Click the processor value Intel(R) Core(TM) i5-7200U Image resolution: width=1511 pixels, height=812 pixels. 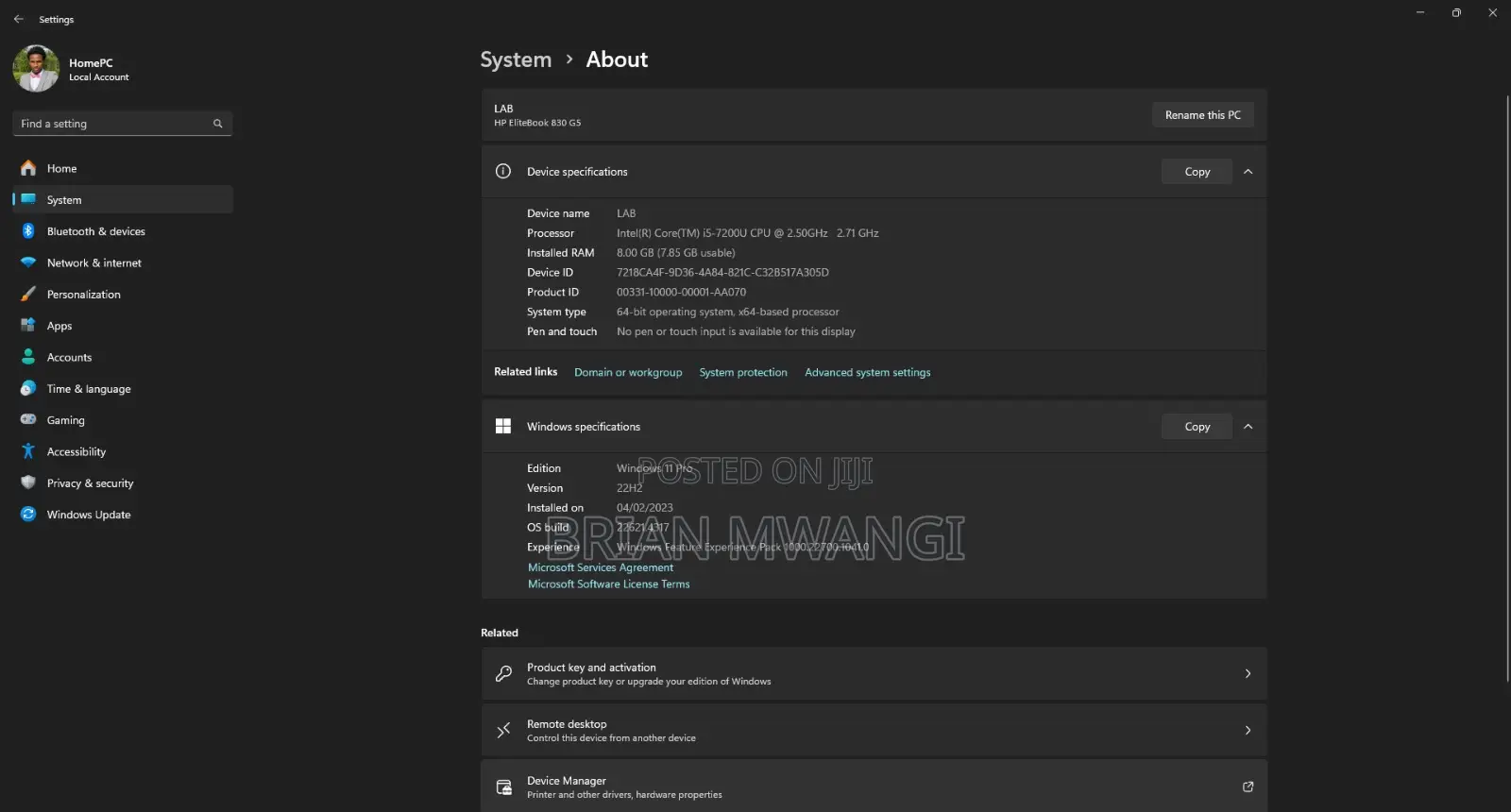click(x=748, y=233)
